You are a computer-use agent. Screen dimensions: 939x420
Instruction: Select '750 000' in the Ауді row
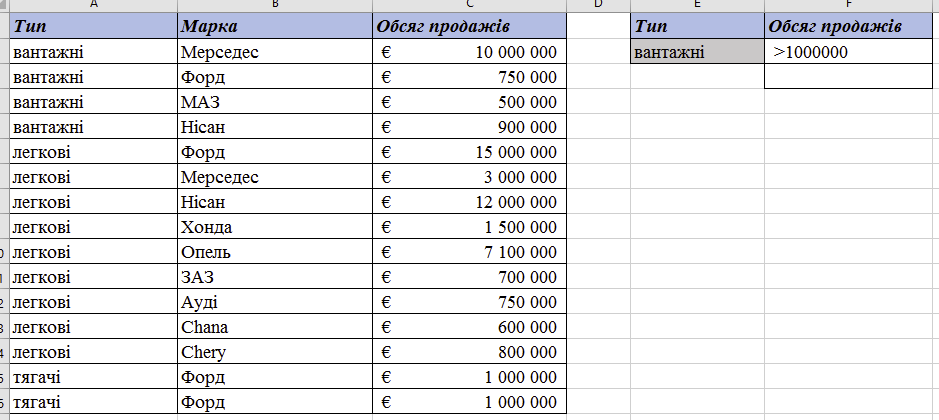(469, 302)
